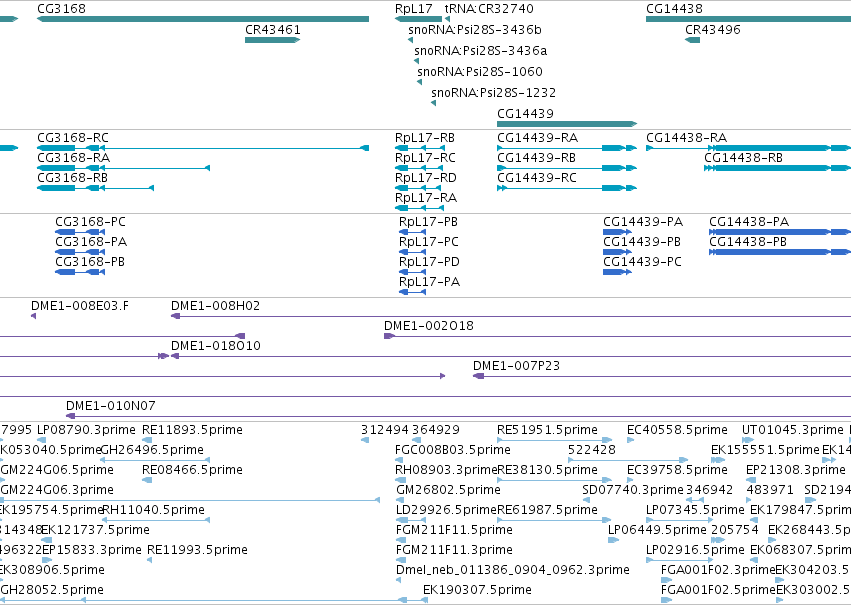The width and height of the screenshot is (851, 605).
Task: Open protein CG14439-PC
Action: pos(618,272)
